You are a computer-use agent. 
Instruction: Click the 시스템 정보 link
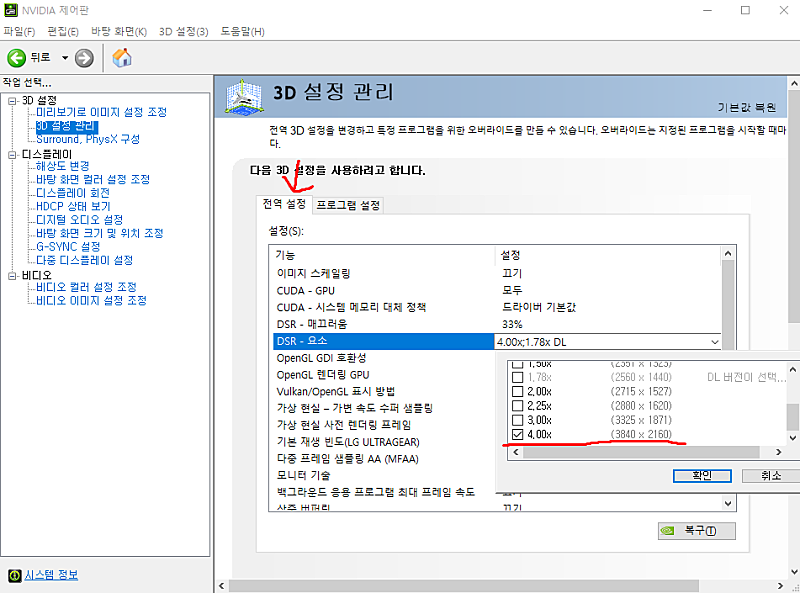point(51,575)
